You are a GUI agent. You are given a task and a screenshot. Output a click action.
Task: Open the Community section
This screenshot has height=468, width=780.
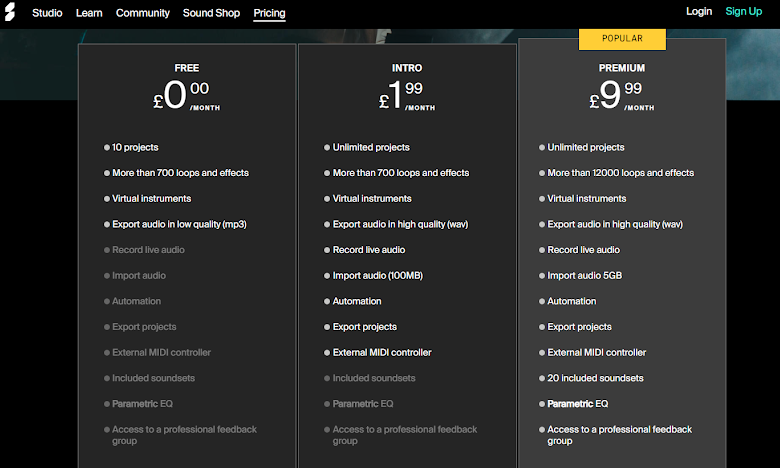click(142, 13)
